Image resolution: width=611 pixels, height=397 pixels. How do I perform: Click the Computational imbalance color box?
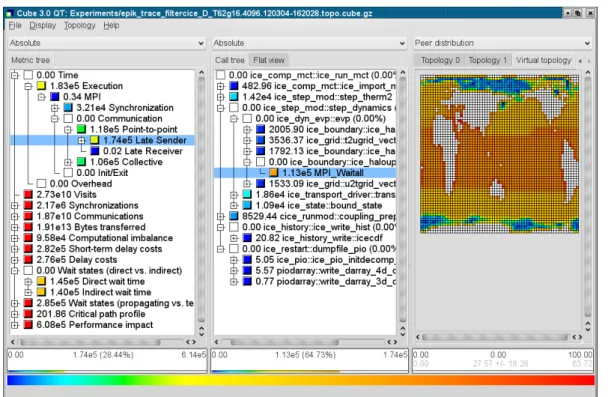tap(28, 238)
